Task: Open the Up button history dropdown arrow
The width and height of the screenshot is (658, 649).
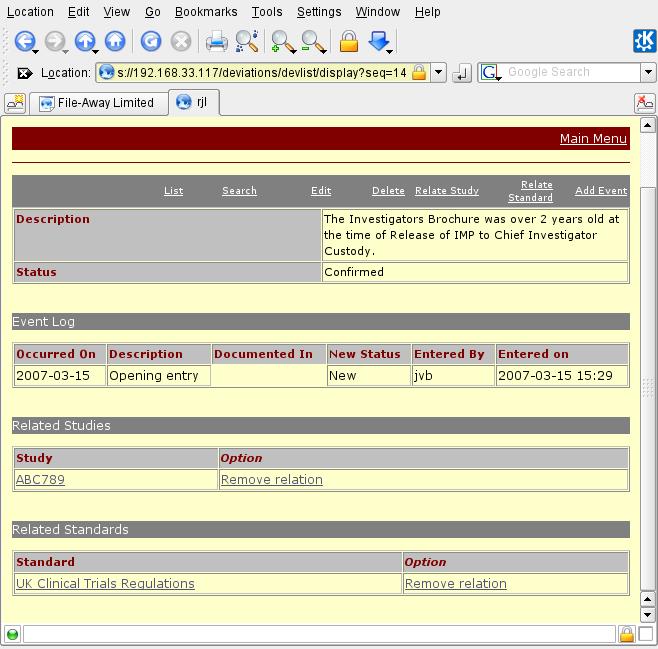Action: 96,52
